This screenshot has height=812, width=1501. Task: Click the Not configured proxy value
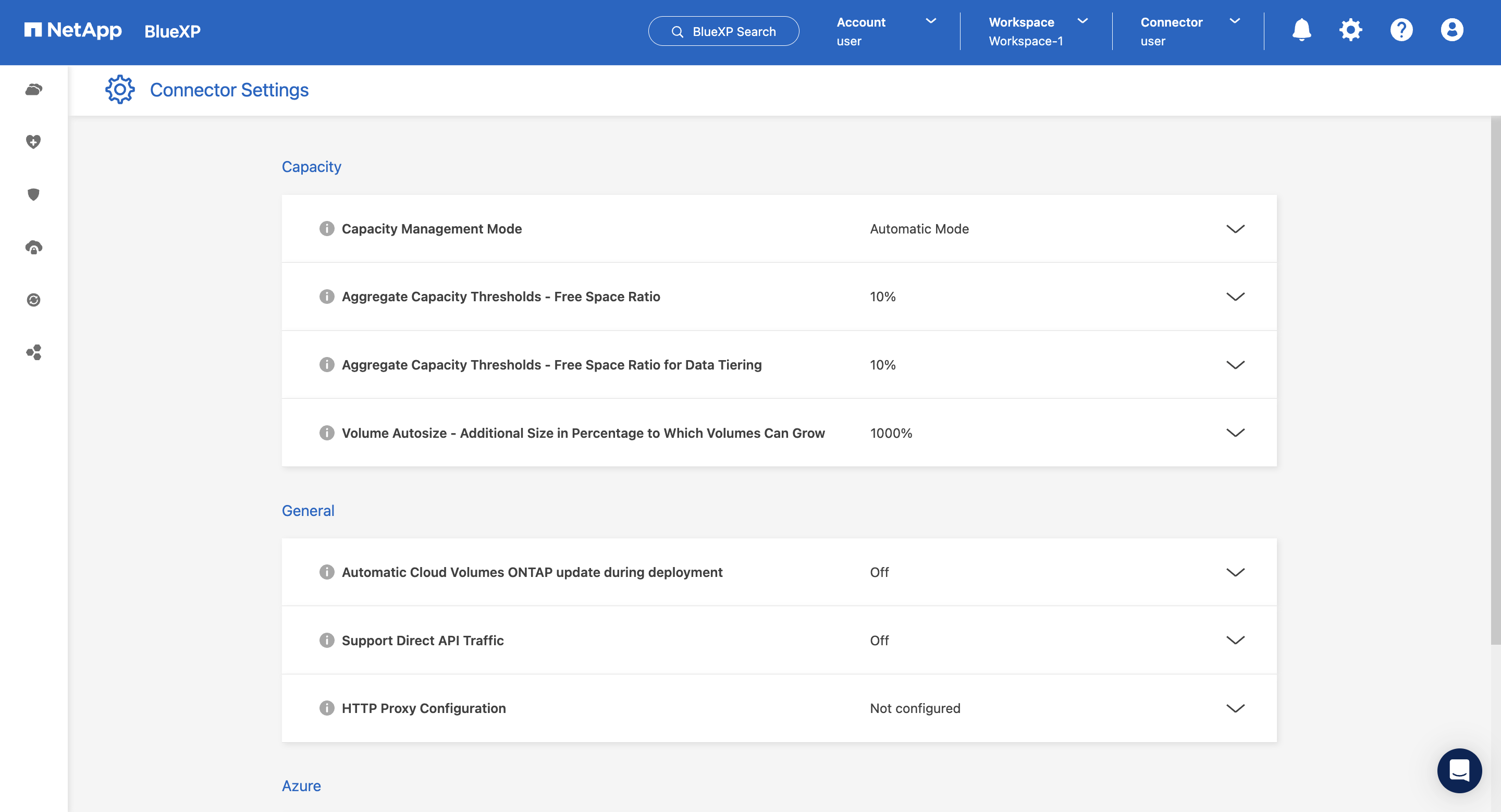915,708
